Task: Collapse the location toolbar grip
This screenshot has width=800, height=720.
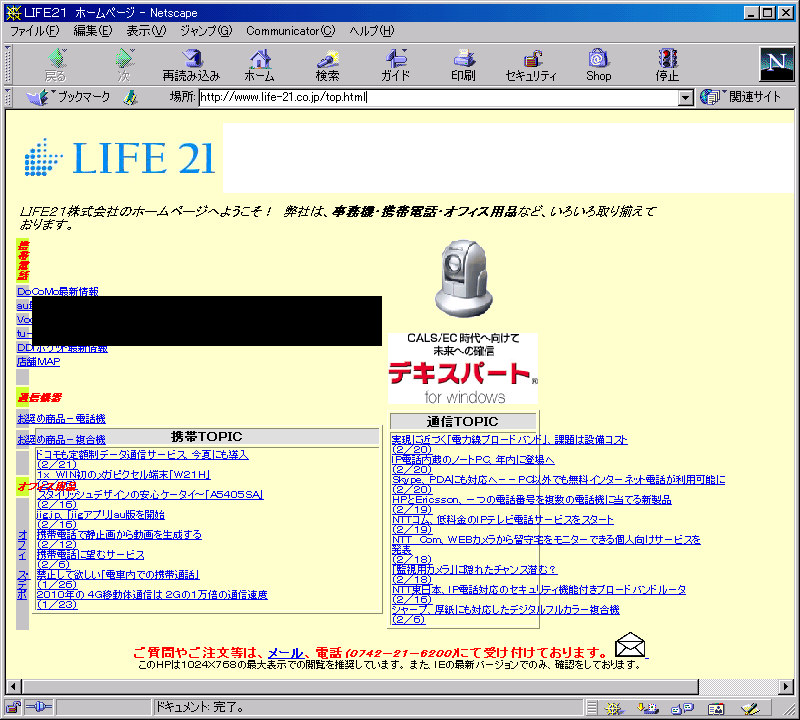Action: 8,96
